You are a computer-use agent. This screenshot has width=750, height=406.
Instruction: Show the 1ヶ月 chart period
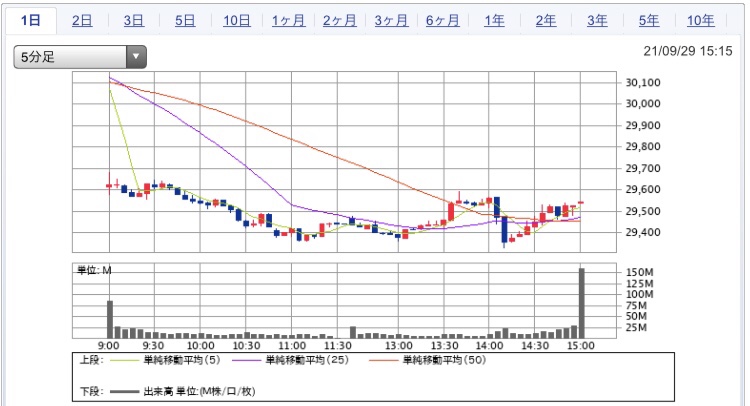288,21
